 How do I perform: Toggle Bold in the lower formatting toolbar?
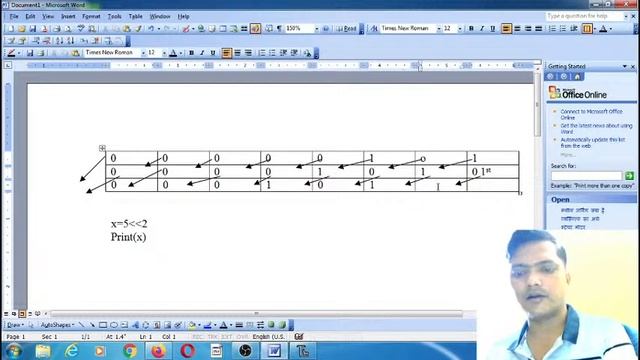[x=191, y=53]
